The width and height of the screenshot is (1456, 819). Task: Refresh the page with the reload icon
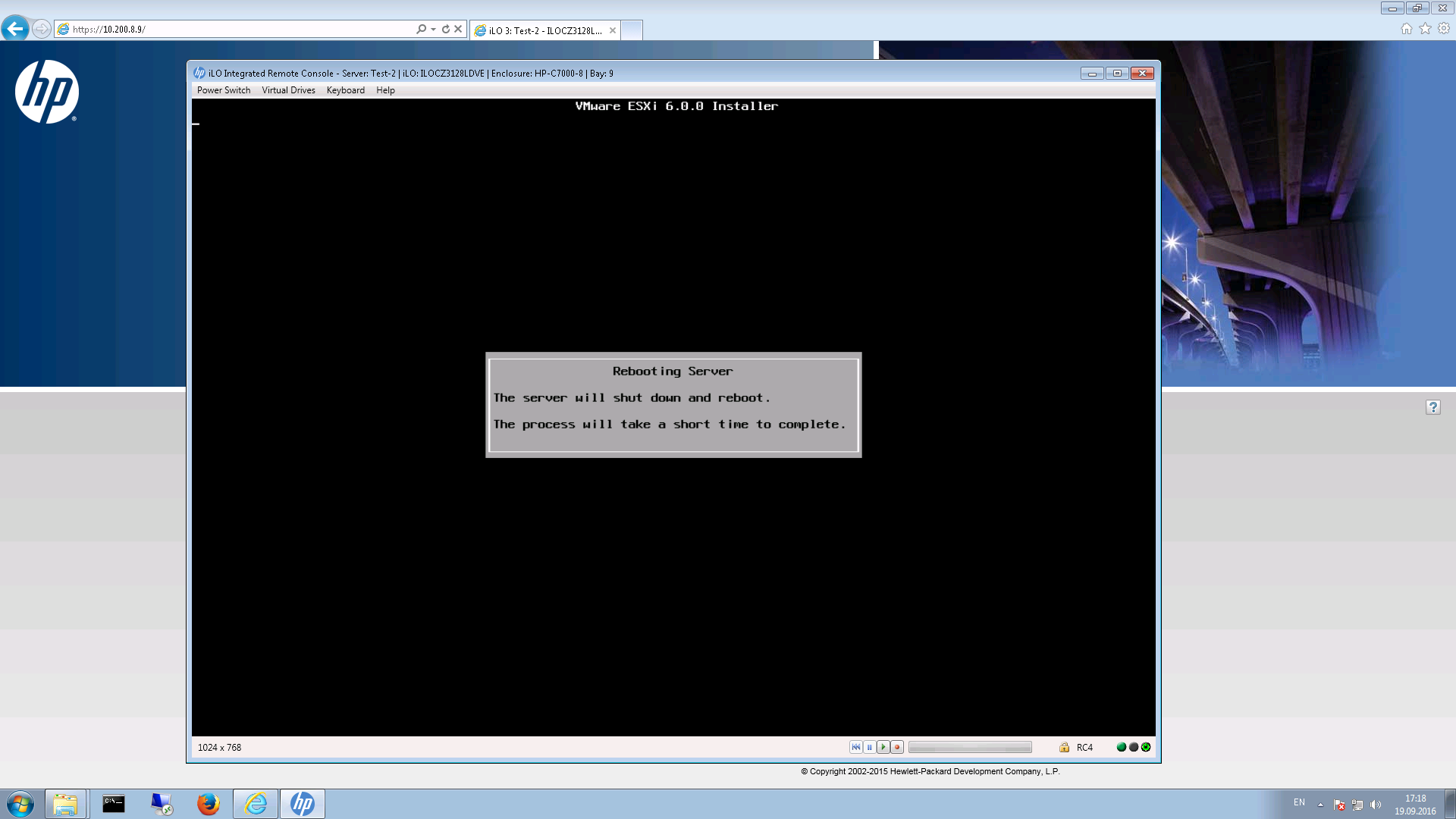coord(446,30)
